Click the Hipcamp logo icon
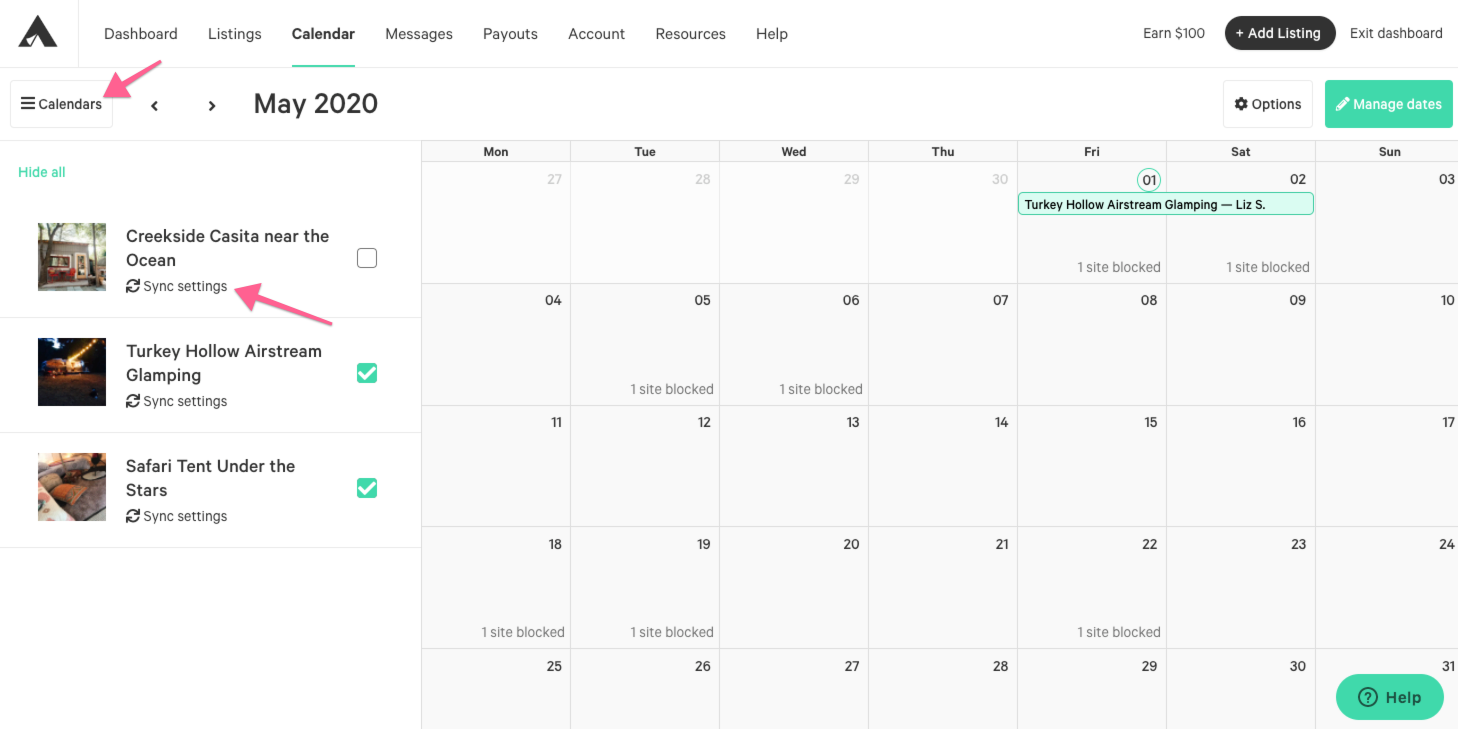The height and width of the screenshot is (729, 1458). (x=38, y=32)
